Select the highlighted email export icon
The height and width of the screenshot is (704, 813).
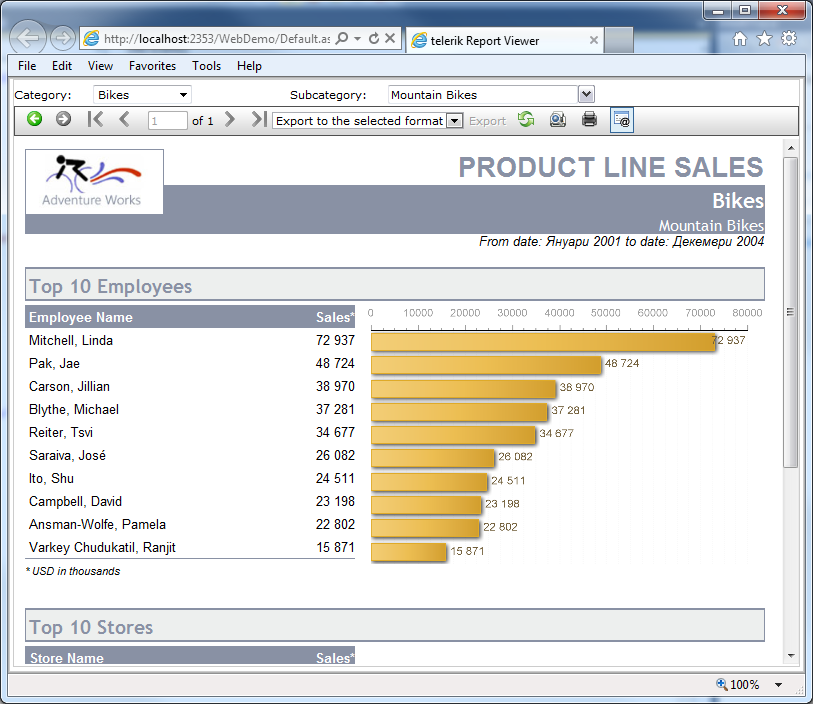621,119
